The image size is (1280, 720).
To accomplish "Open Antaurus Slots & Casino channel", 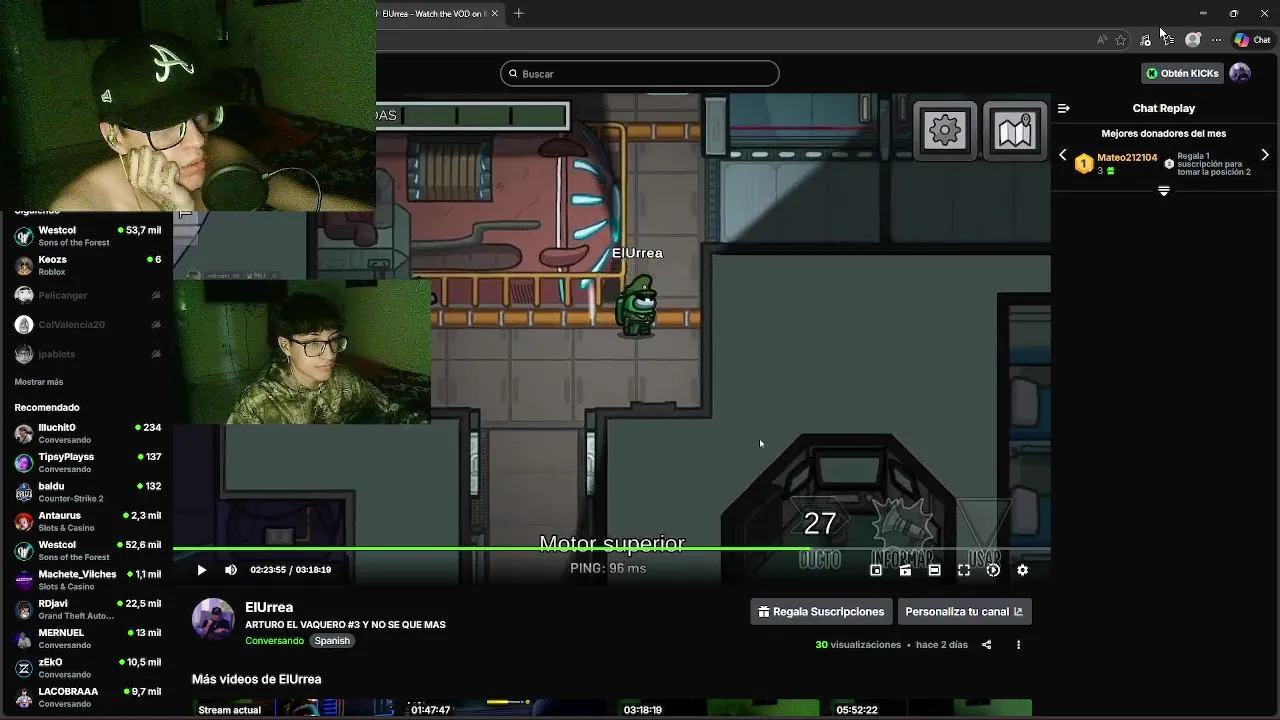I will (x=87, y=521).
